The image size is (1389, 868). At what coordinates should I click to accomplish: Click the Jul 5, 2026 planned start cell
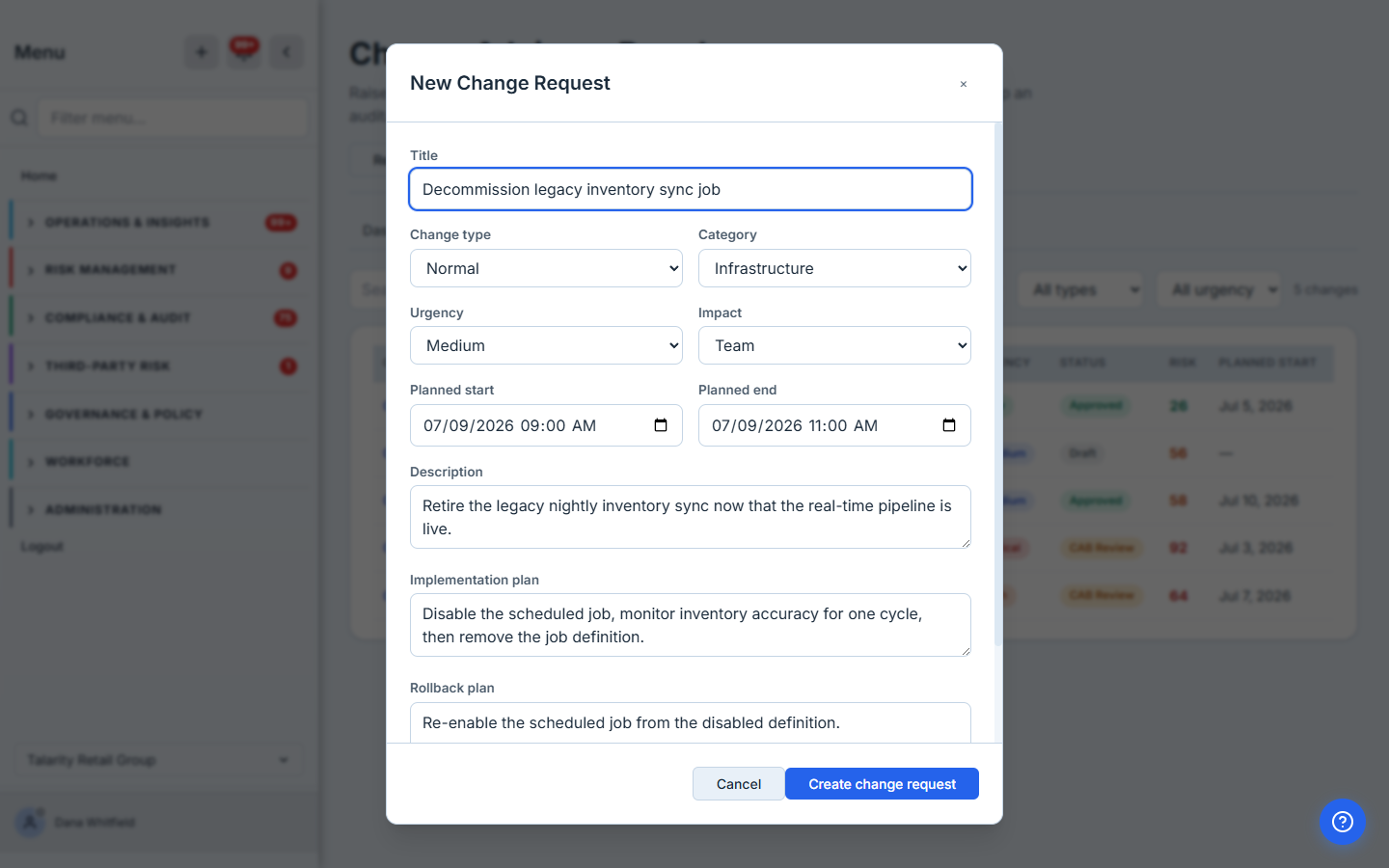[x=1255, y=406]
